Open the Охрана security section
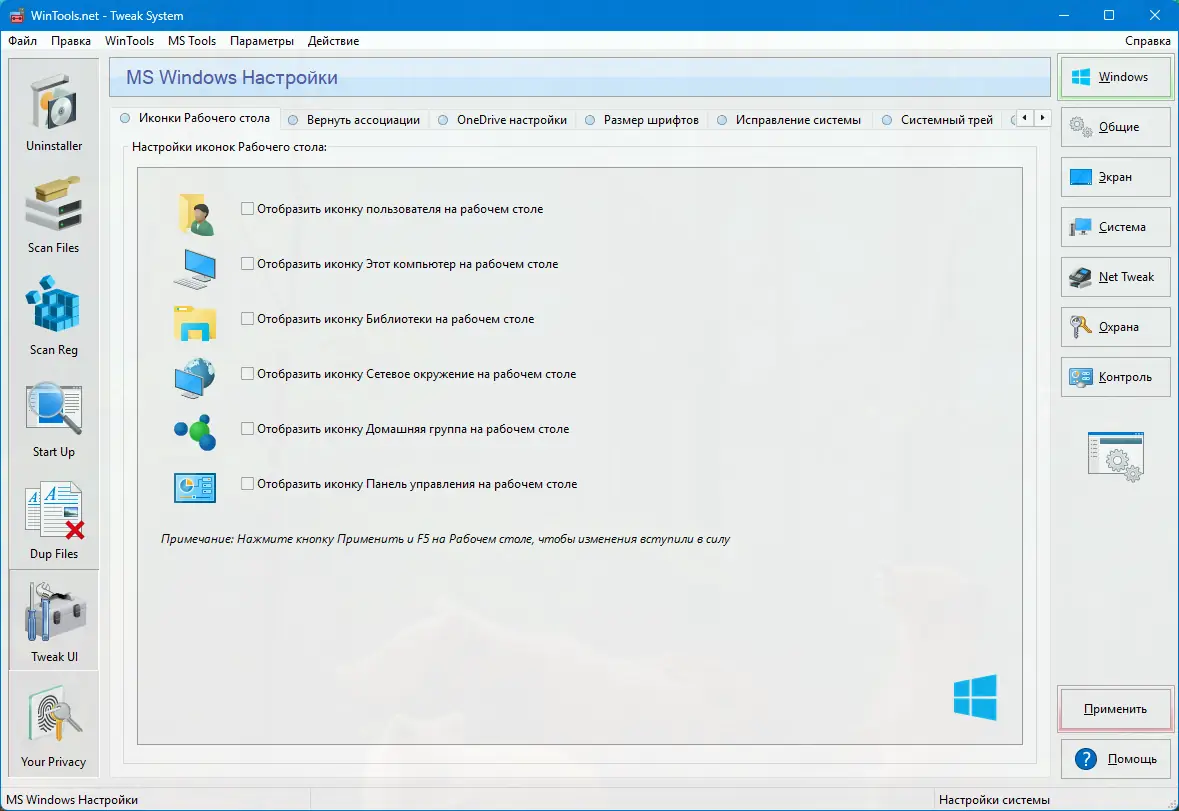The height and width of the screenshot is (811, 1179). pos(1116,327)
